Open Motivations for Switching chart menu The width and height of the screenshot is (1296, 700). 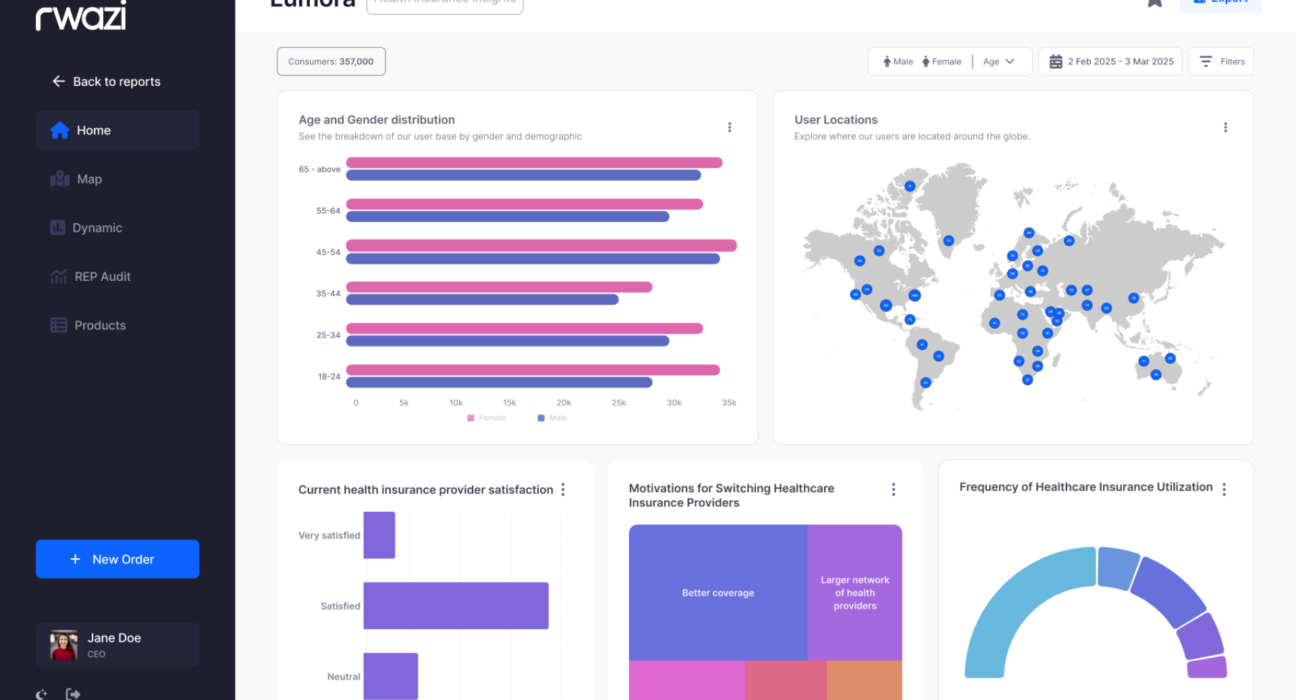pos(893,489)
